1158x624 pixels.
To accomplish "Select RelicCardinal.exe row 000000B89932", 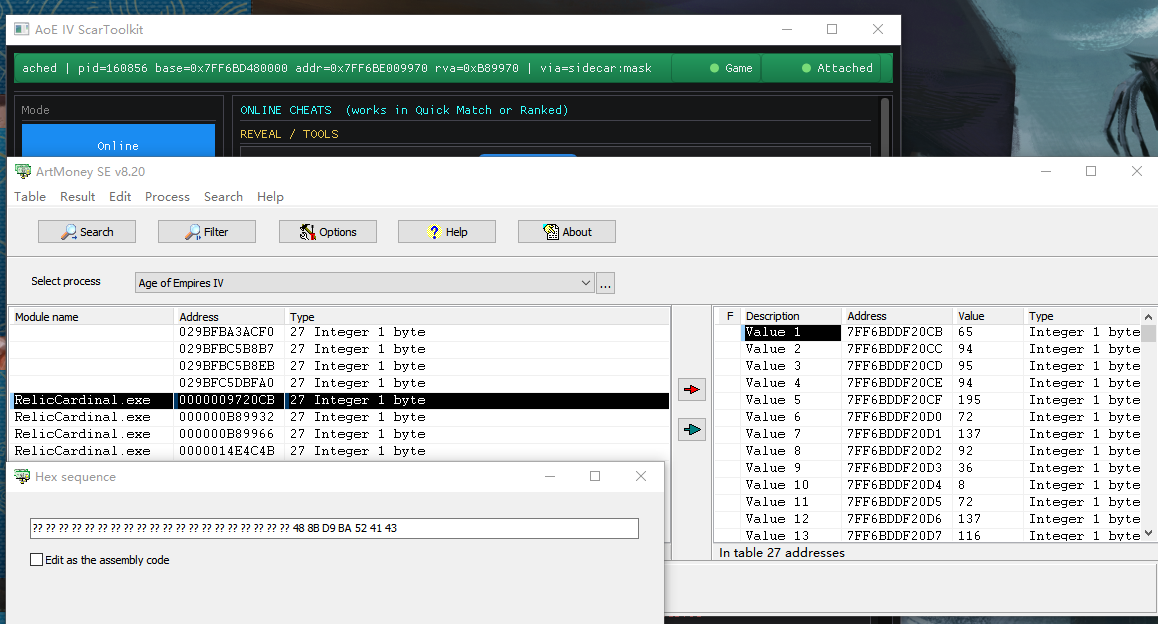I will tap(340, 417).
